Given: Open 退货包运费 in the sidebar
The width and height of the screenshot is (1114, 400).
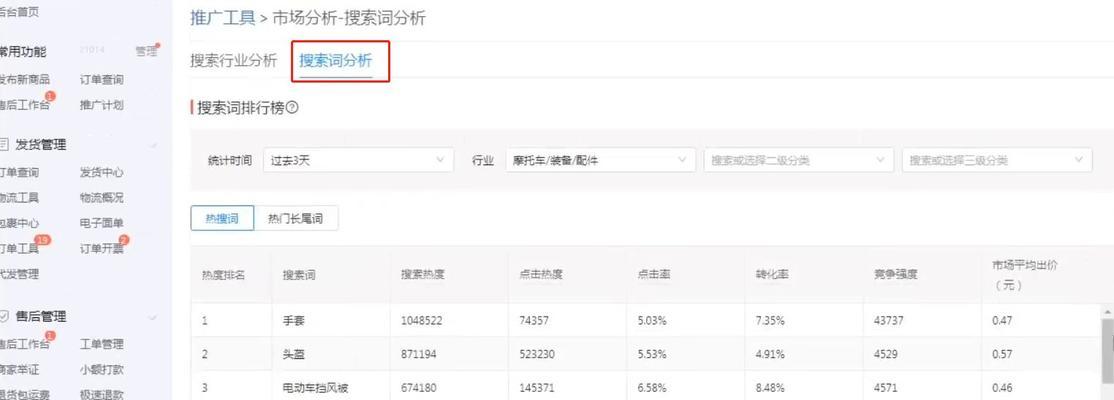Looking at the screenshot, I should 25,394.
